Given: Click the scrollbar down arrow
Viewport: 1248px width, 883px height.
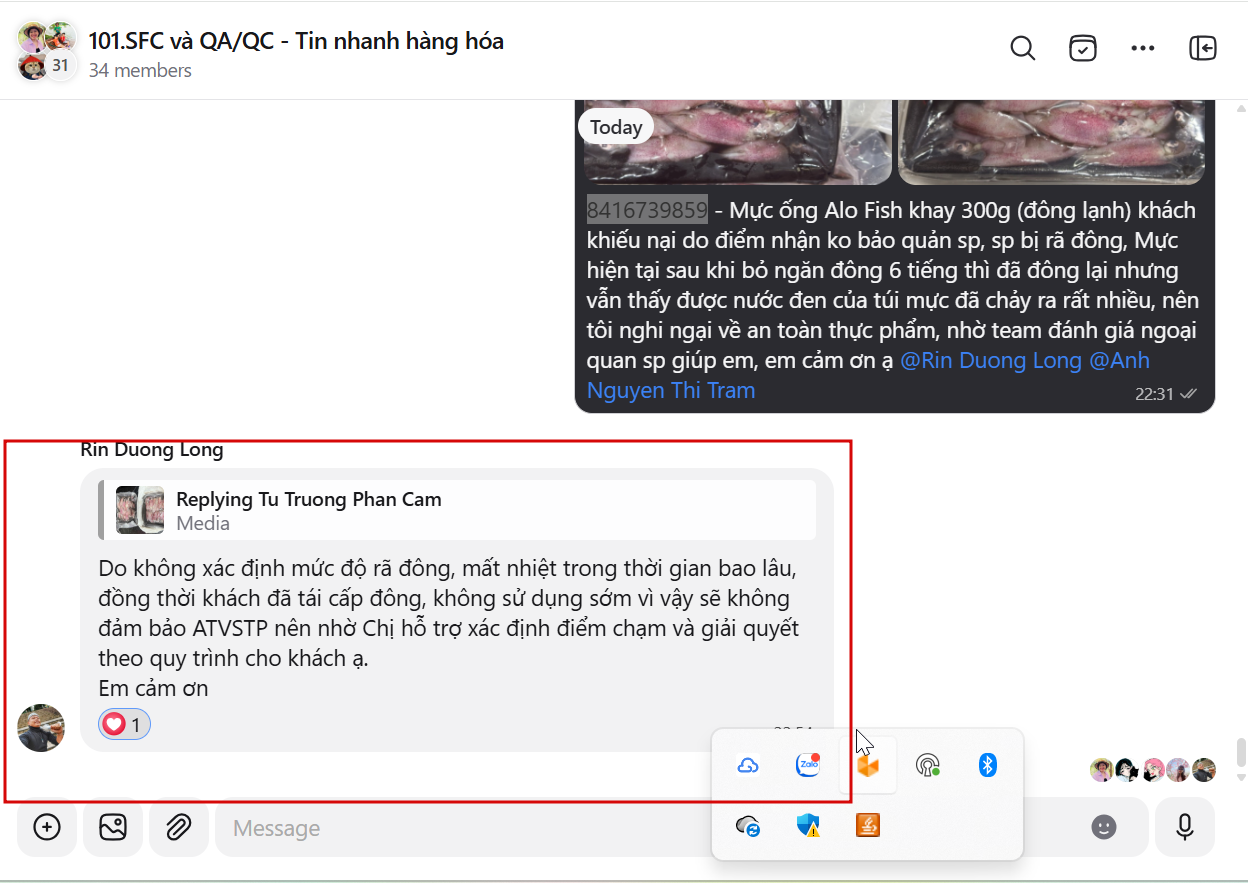Looking at the screenshot, I should [x=1241, y=777].
